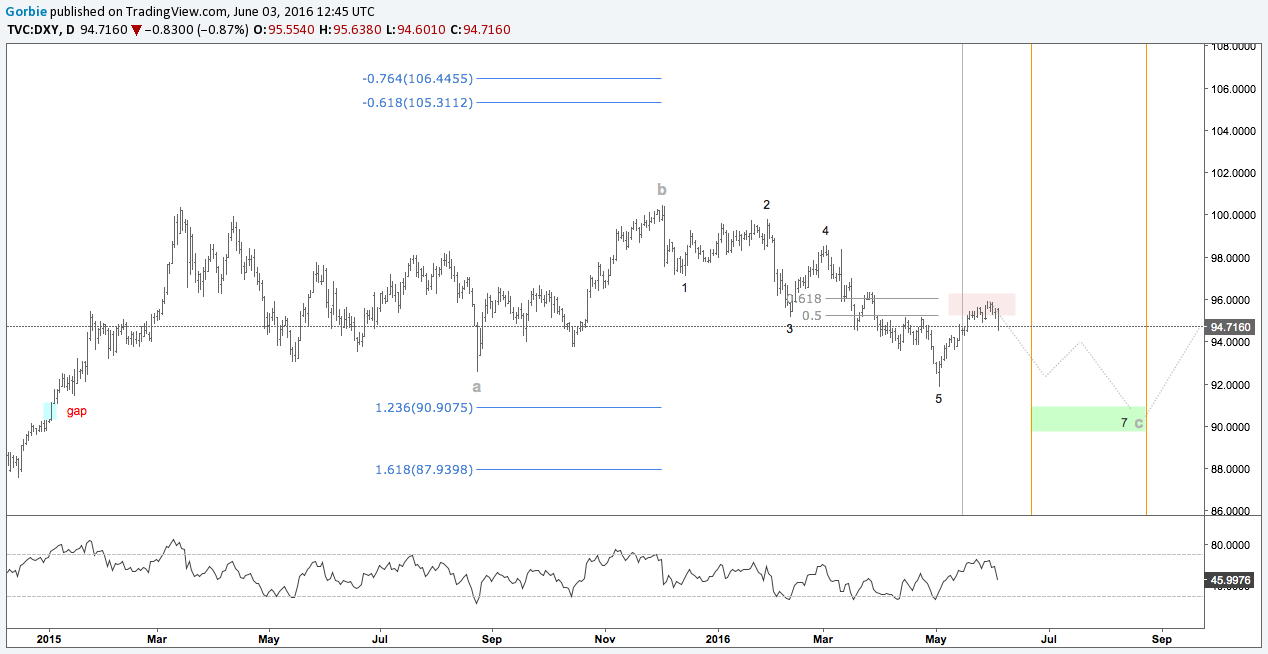This screenshot has width=1268, height=654.
Task: Click the red down-triangle change indicator
Action: click(x=136, y=30)
